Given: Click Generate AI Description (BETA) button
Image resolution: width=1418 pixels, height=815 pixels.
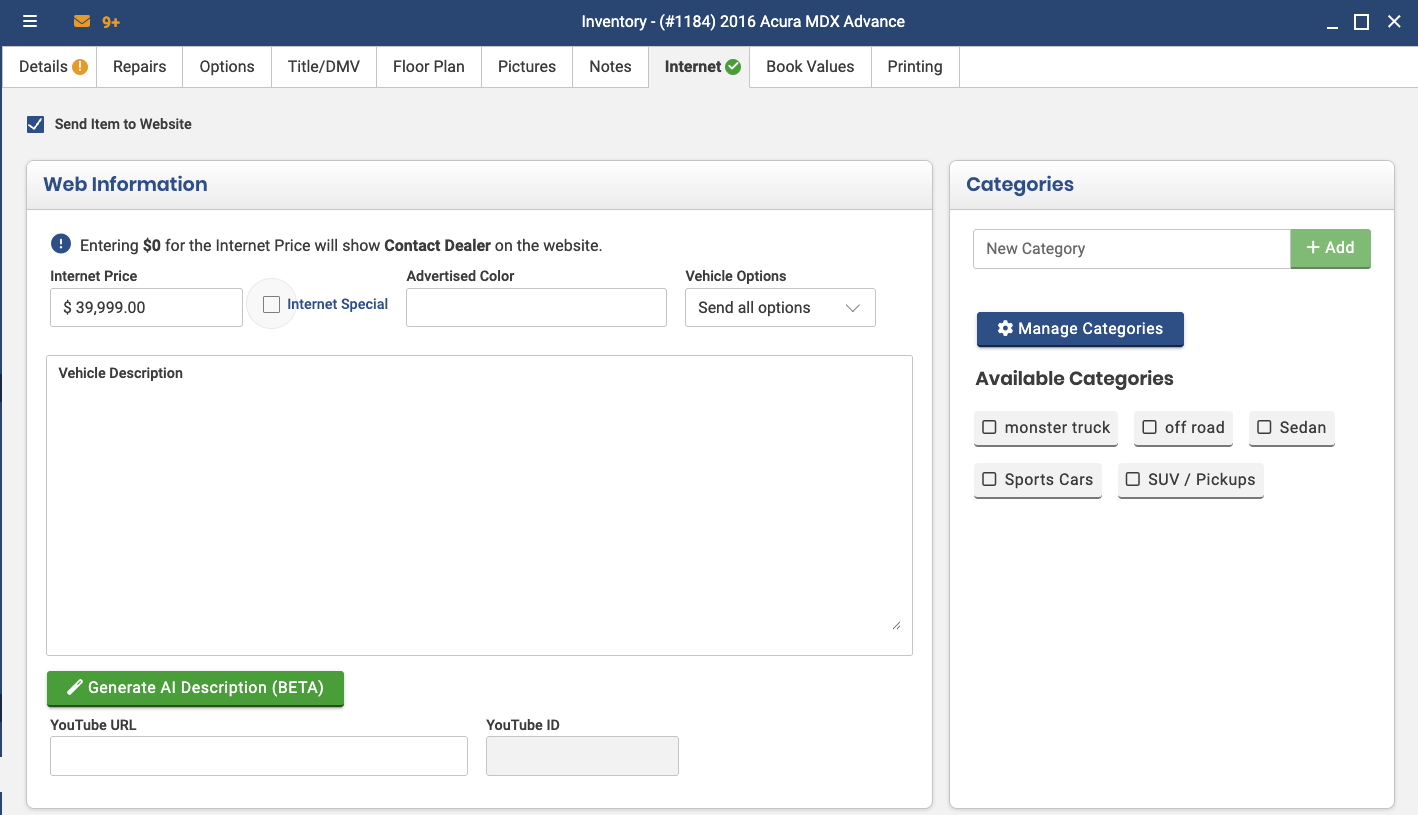Looking at the screenshot, I should tap(195, 688).
